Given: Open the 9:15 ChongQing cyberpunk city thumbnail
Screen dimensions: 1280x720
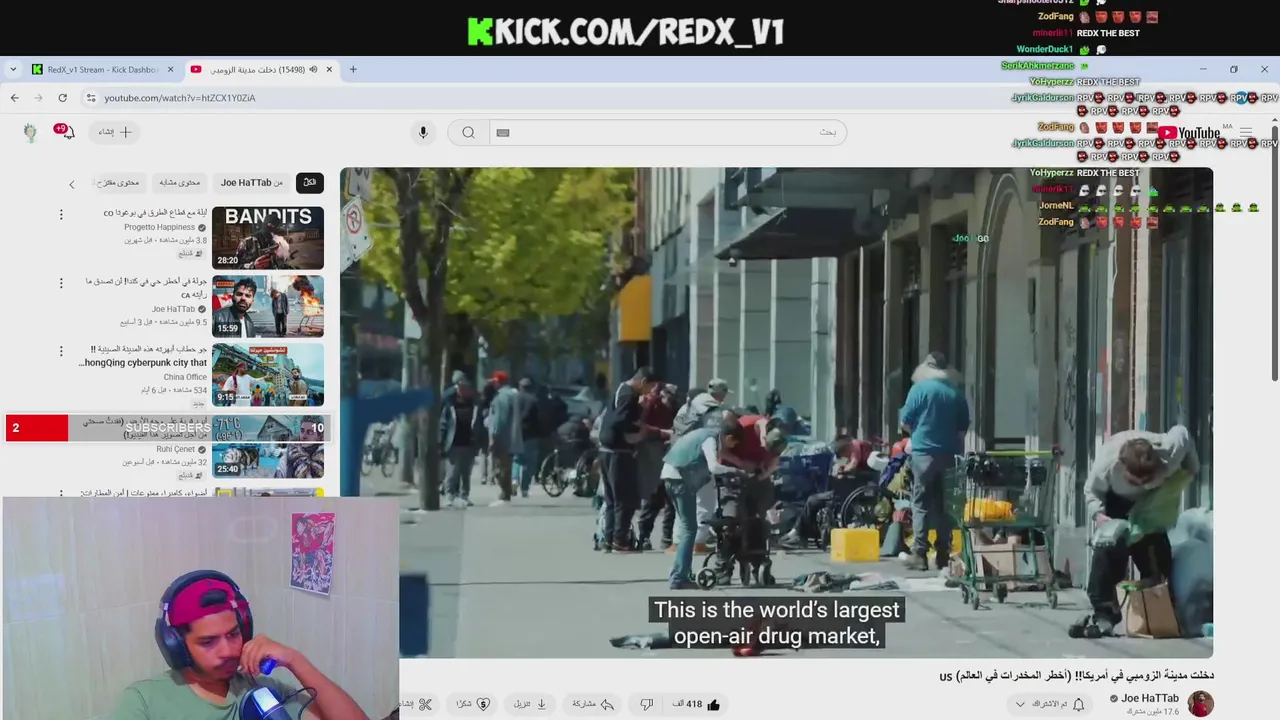Looking at the screenshot, I should [268, 374].
